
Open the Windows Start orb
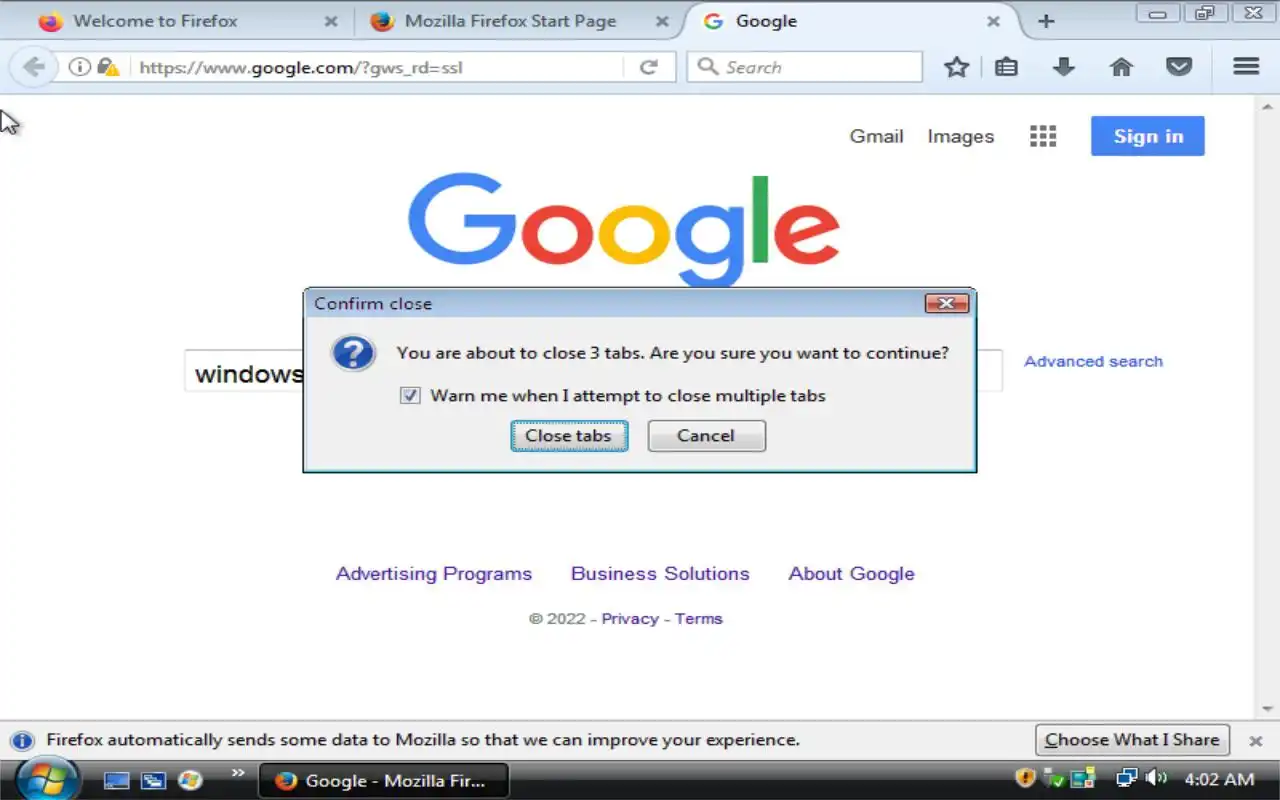click(47, 779)
